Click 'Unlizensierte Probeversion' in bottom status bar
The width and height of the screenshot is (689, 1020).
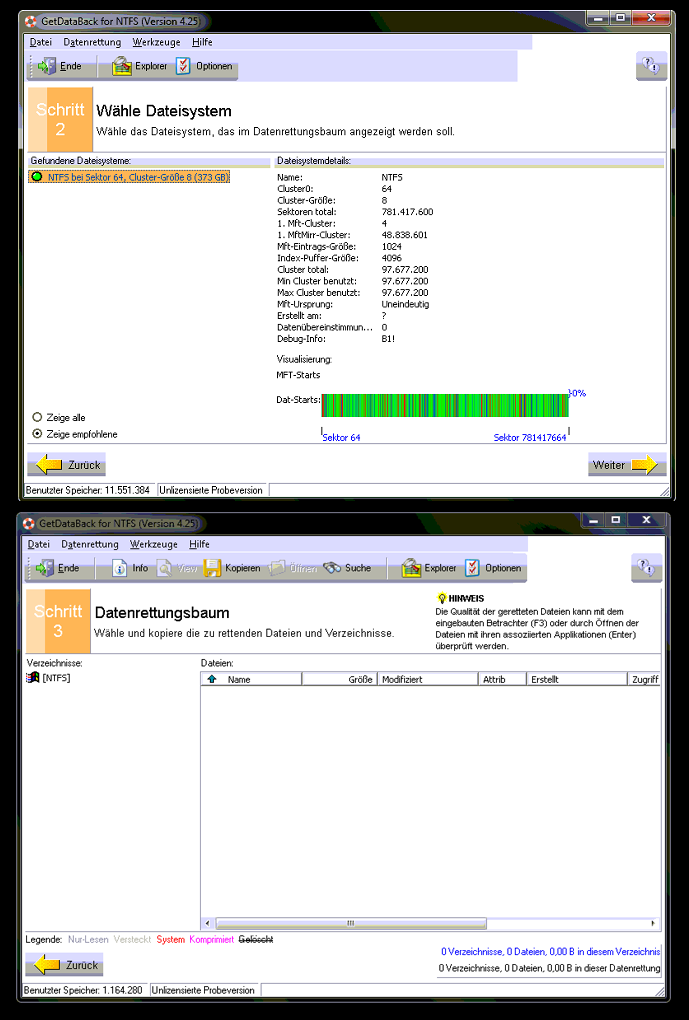coord(203,990)
